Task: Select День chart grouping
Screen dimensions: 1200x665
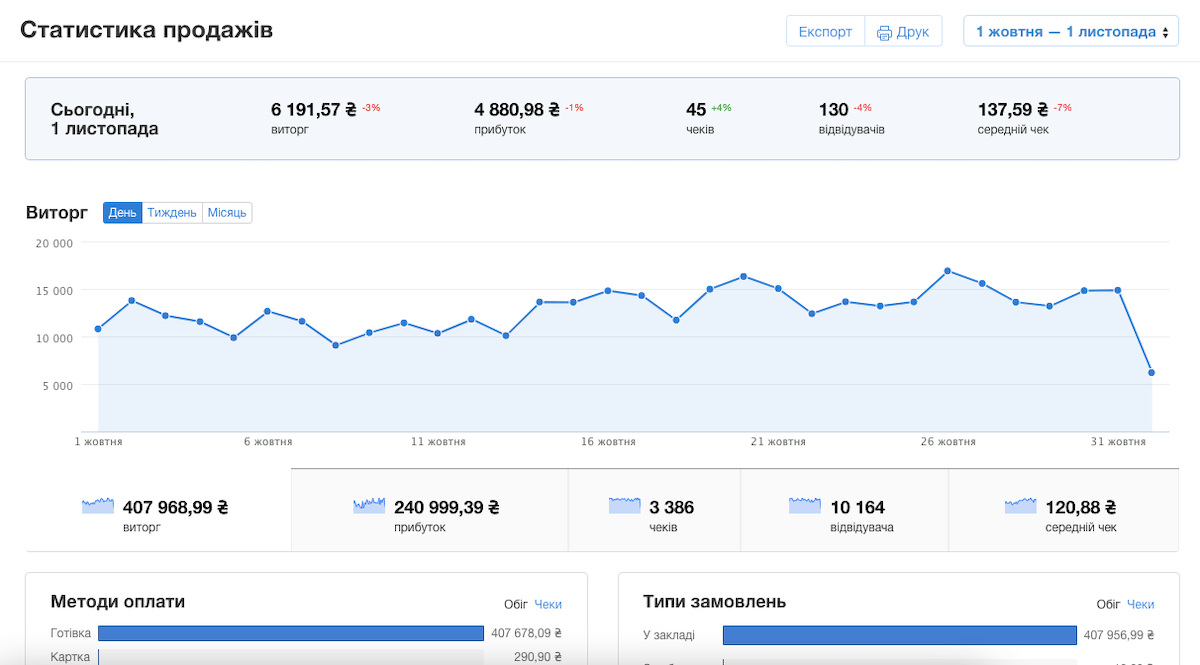Action: pyautogui.click(x=122, y=213)
